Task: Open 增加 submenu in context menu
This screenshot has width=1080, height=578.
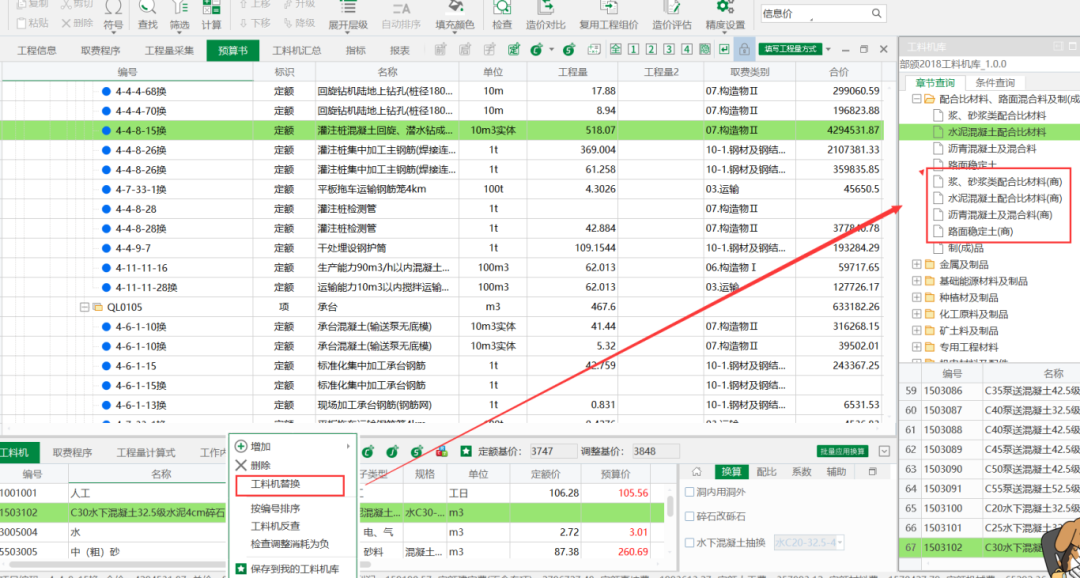Action: (x=292, y=446)
